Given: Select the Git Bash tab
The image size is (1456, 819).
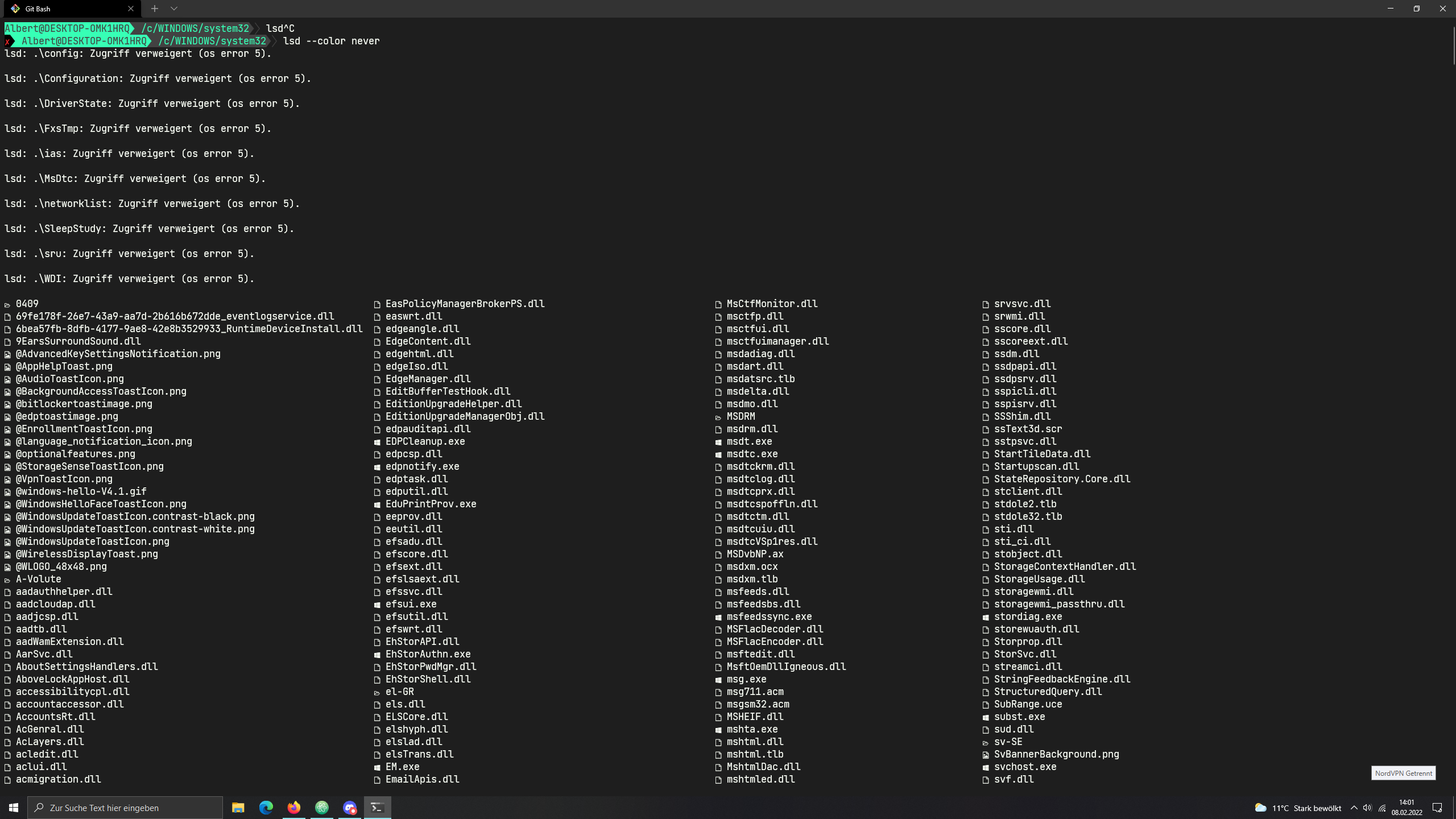Looking at the screenshot, I should [x=68, y=9].
